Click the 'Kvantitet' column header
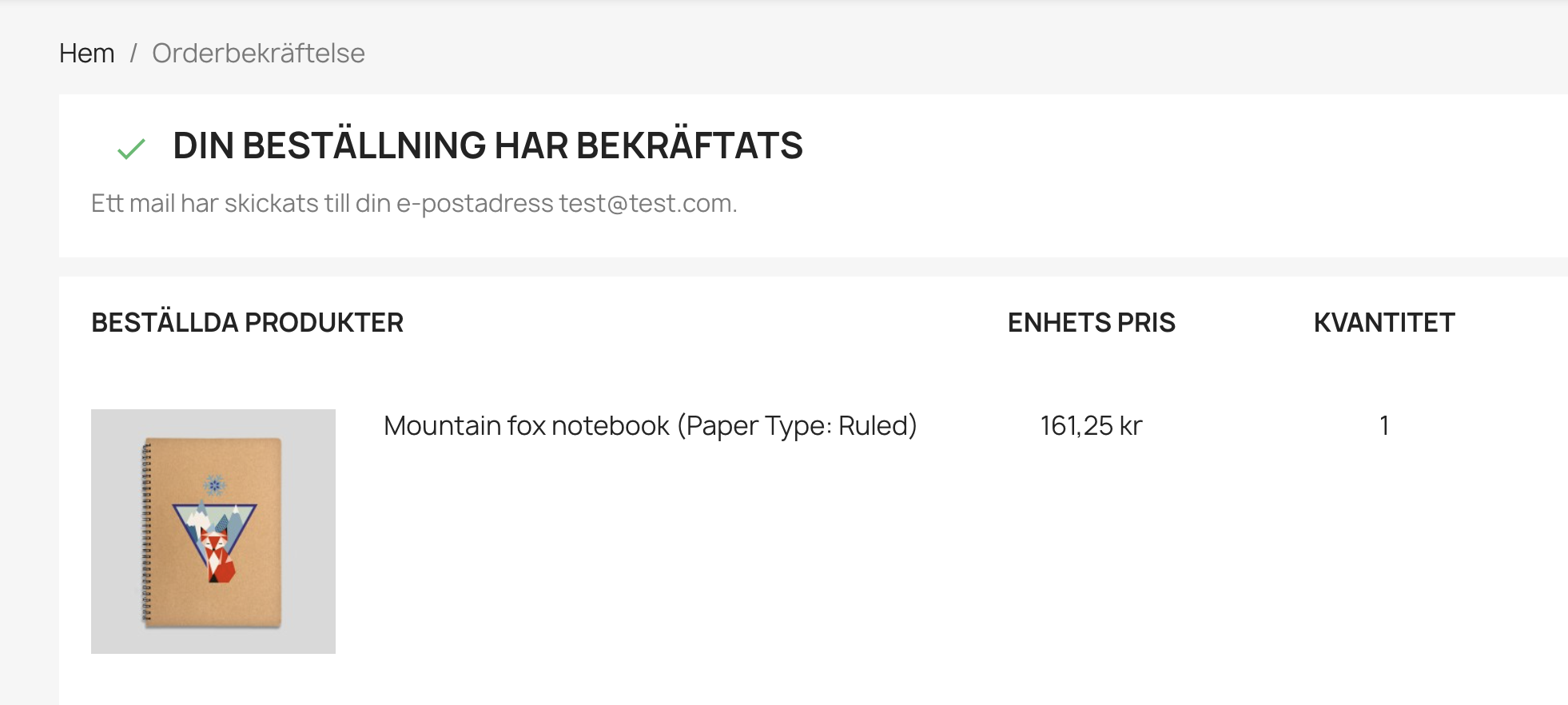The height and width of the screenshot is (705, 1568). 1384,323
